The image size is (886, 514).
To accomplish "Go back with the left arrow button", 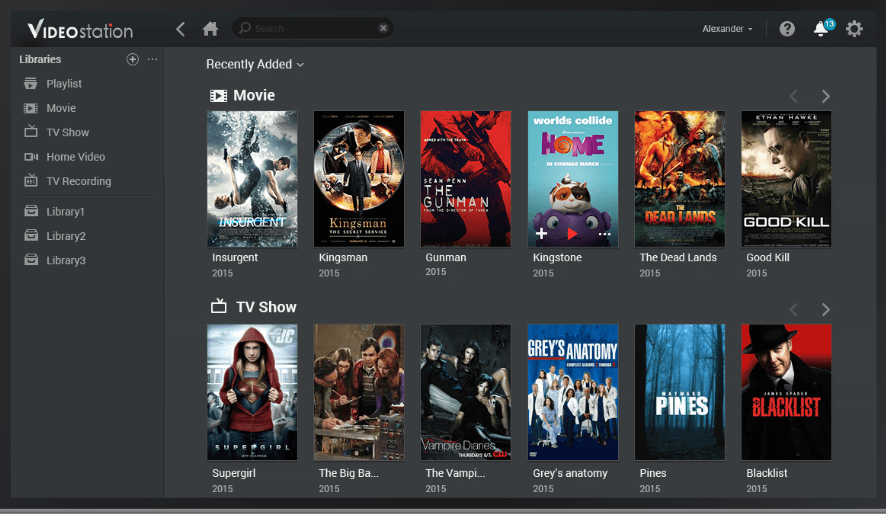I will click(x=180, y=29).
